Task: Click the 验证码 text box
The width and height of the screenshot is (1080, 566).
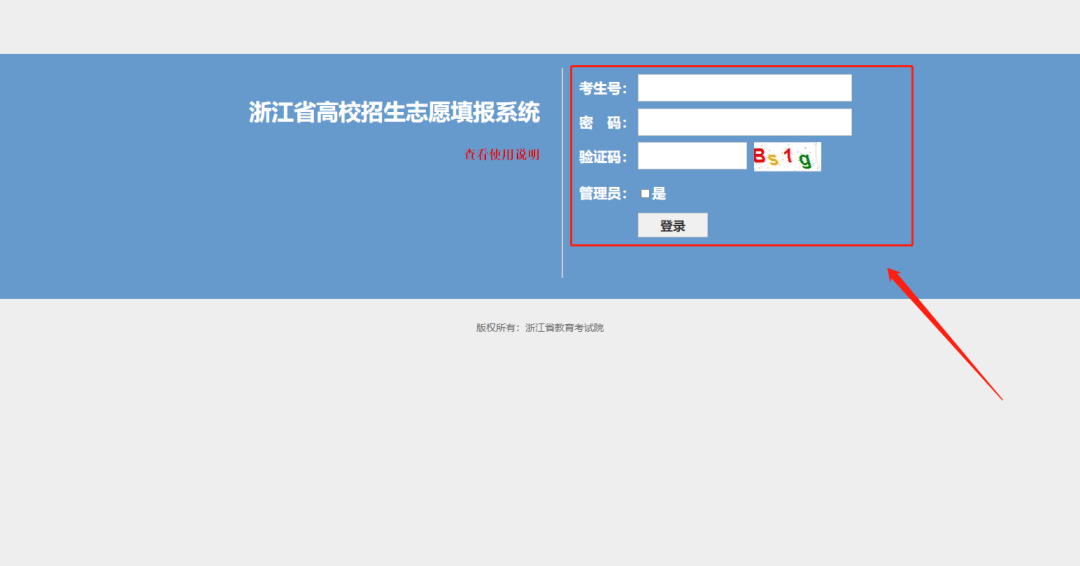Action: [x=692, y=156]
